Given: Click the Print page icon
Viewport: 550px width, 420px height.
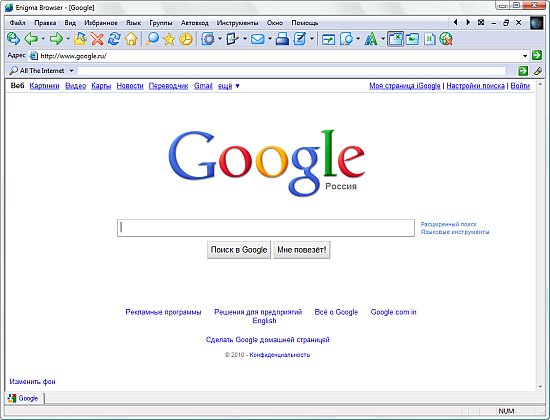Looking at the screenshot, I should click(282, 39).
